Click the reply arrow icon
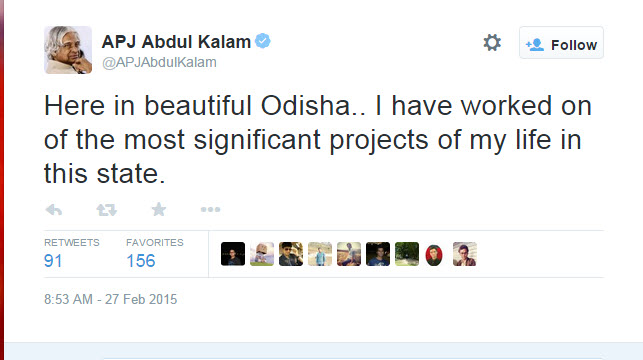The height and width of the screenshot is (360, 643). point(54,210)
